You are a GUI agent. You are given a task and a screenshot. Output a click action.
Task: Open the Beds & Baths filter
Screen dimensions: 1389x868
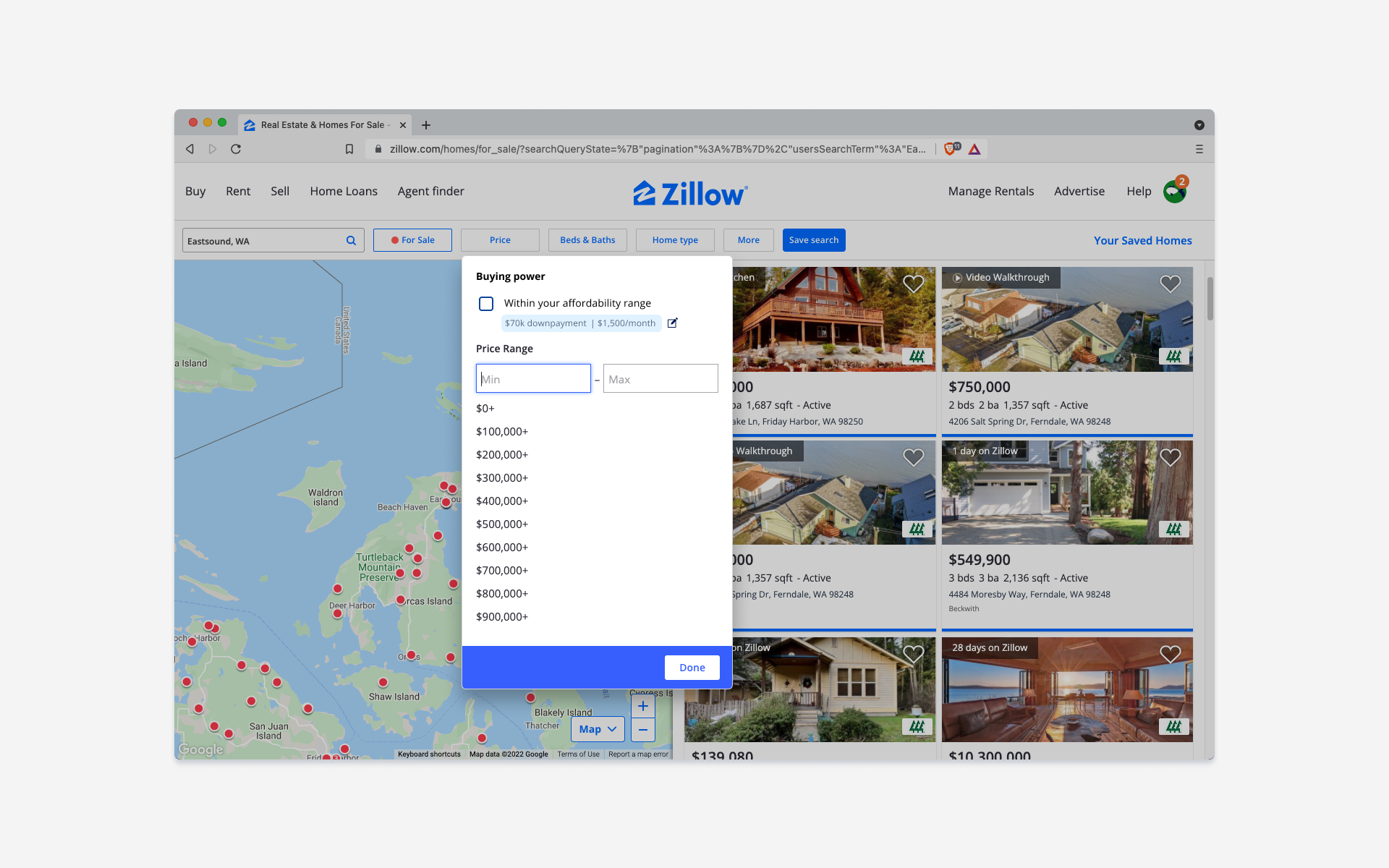point(587,240)
